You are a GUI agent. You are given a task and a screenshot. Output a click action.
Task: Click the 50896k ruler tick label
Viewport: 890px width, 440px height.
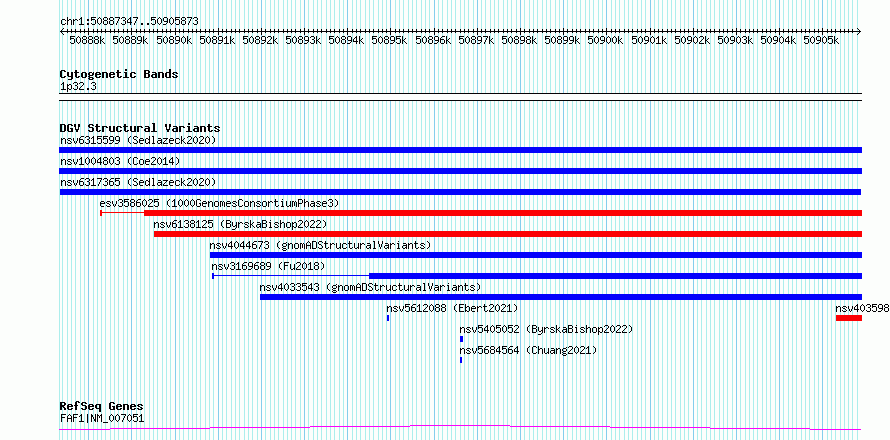tap(433, 40)
